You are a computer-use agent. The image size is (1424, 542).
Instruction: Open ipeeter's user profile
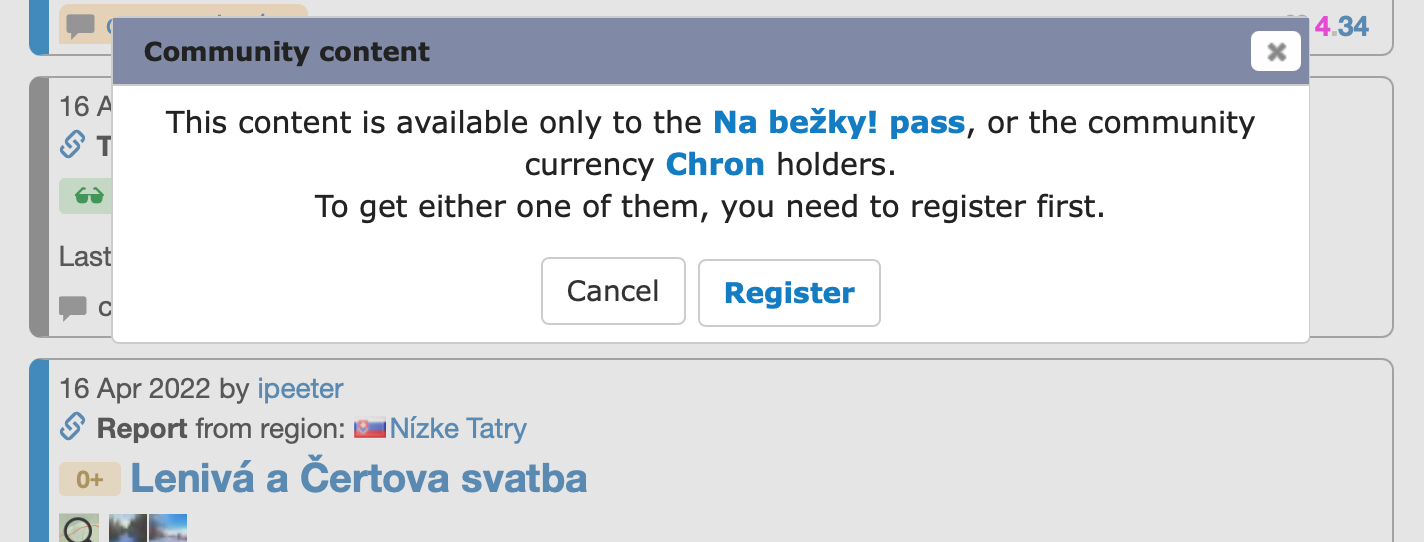click(300, 388)
